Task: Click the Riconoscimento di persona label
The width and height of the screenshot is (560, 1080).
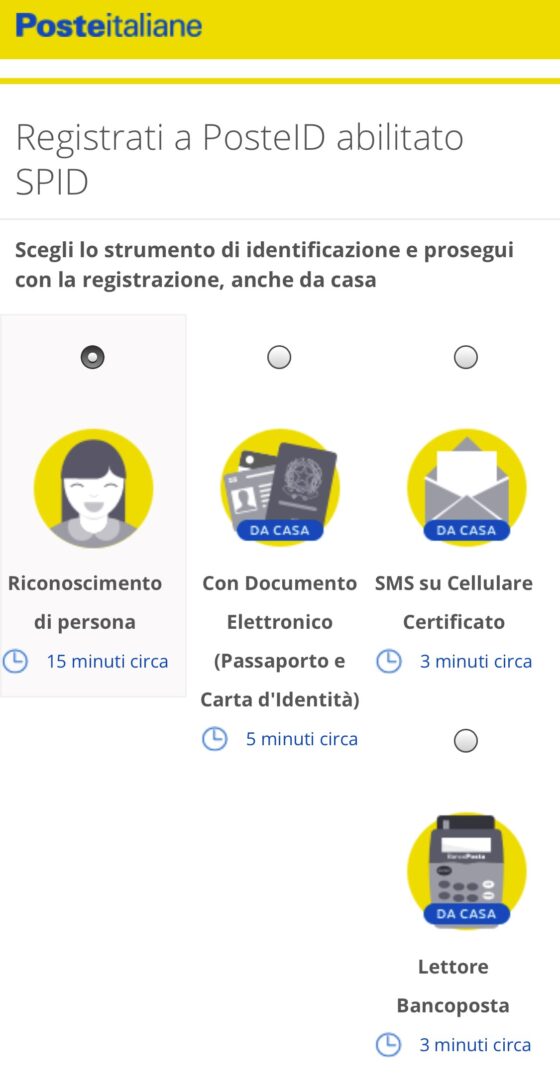Action: pos(85,603)
